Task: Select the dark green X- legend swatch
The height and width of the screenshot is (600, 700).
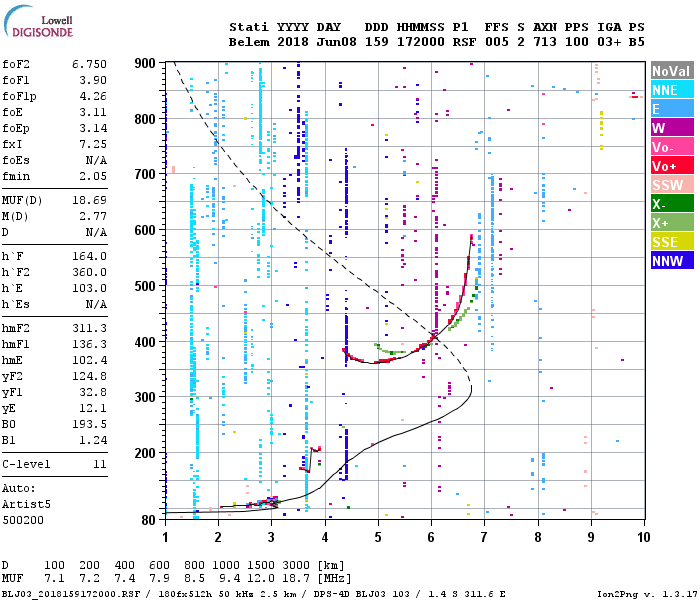Action: (672, 204)
